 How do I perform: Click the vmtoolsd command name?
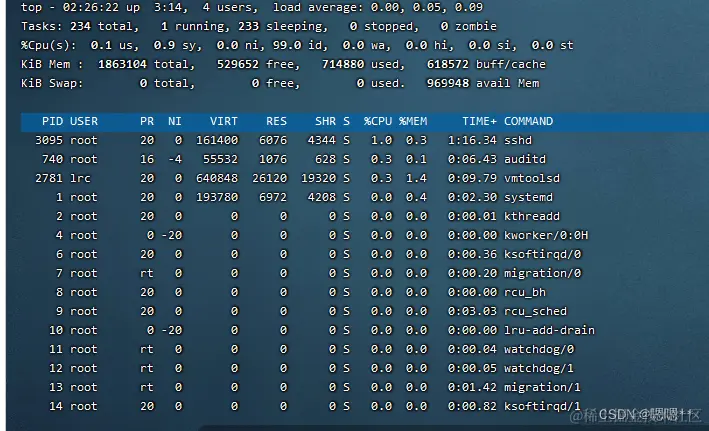(532, 178)
